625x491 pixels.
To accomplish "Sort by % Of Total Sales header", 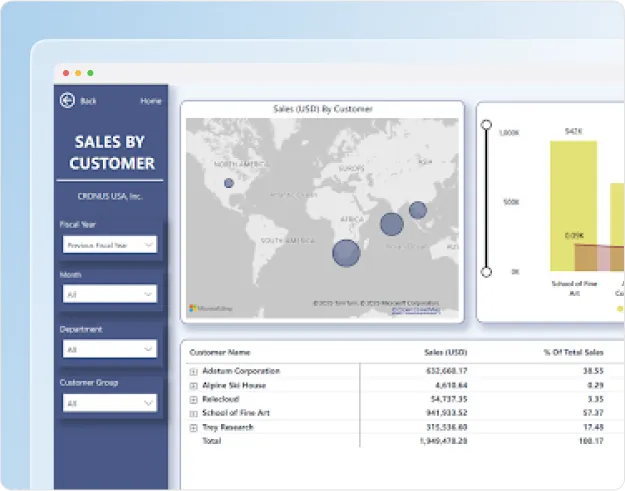I will point(573,352).
